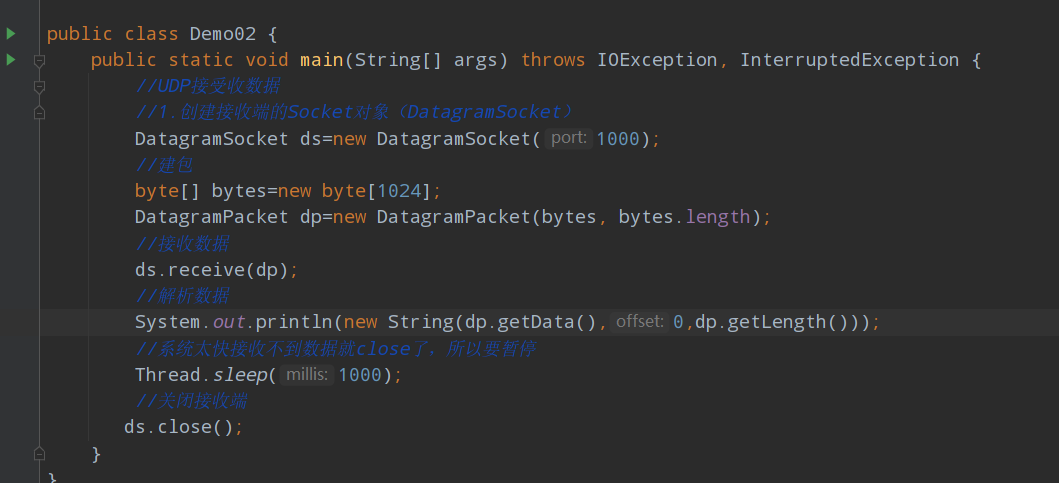Collapse the main method fold marker
The height and width of the screenshot is (483, 1059).
(x=39, y=60)
